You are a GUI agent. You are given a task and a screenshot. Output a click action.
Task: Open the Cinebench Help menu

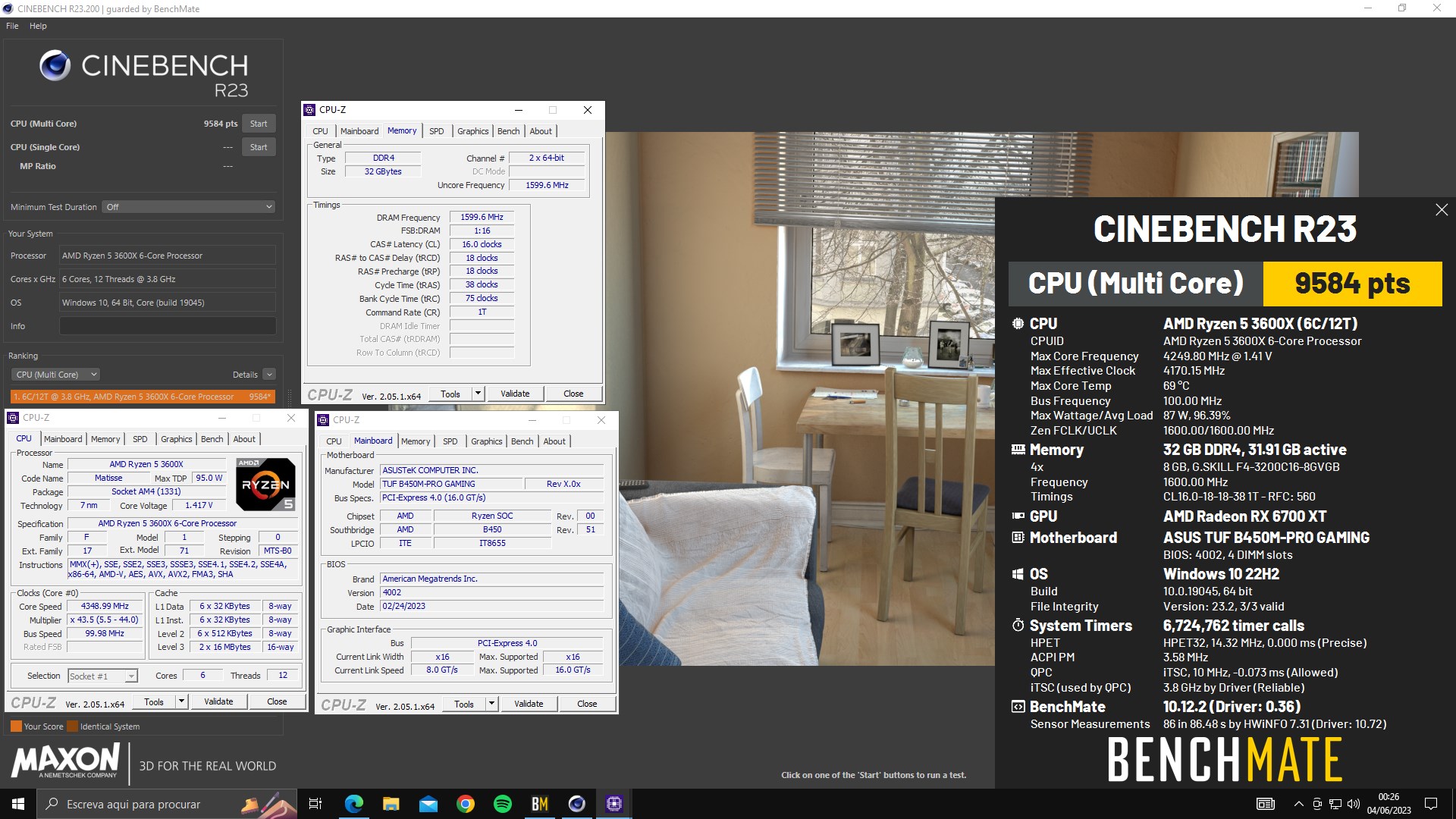pos(38,26)
